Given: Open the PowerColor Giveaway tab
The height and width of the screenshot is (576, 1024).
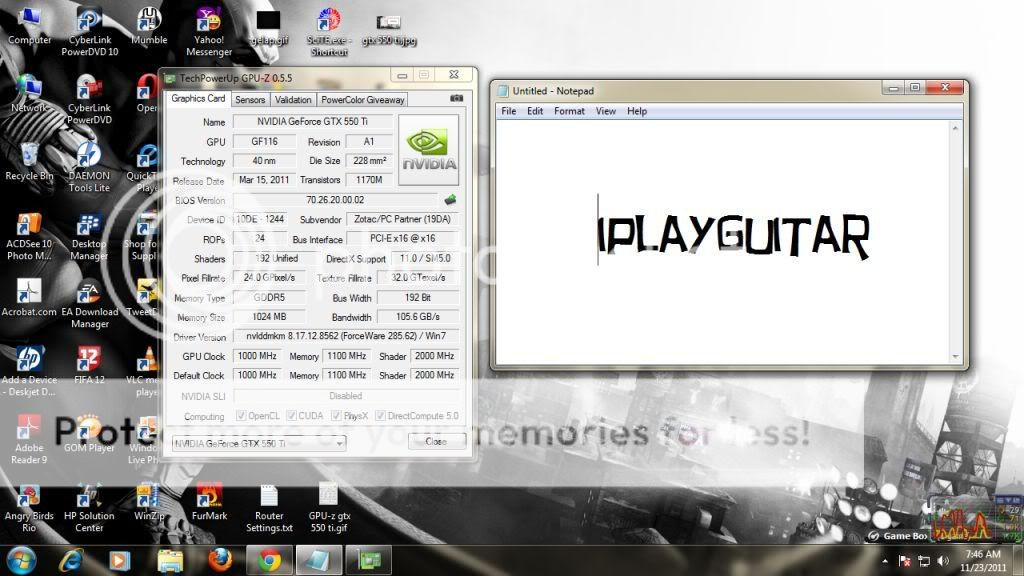Looking at the screenshot, I should click(x=362, y=100).
